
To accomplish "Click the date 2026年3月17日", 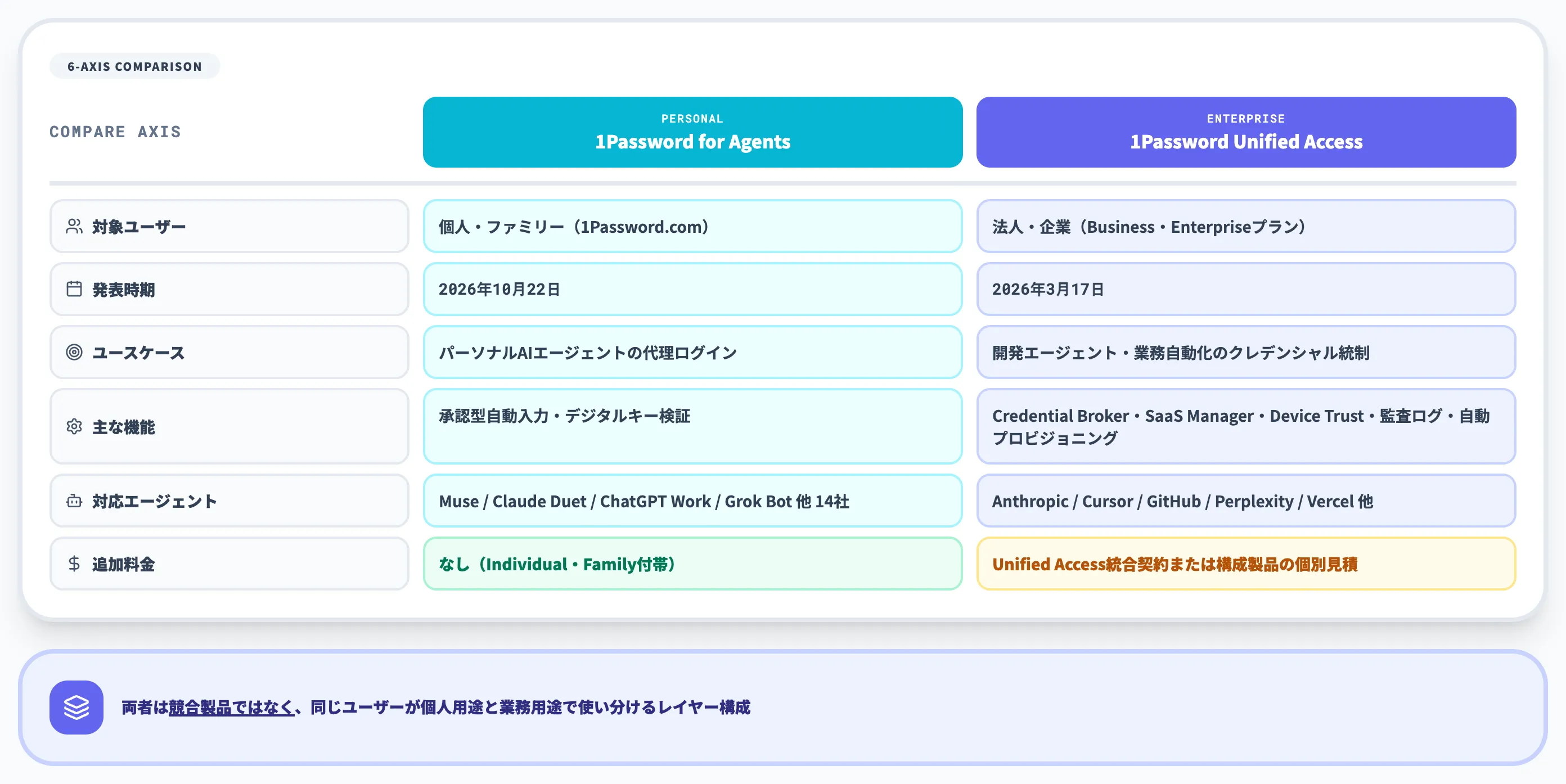I will [1048, 289].
